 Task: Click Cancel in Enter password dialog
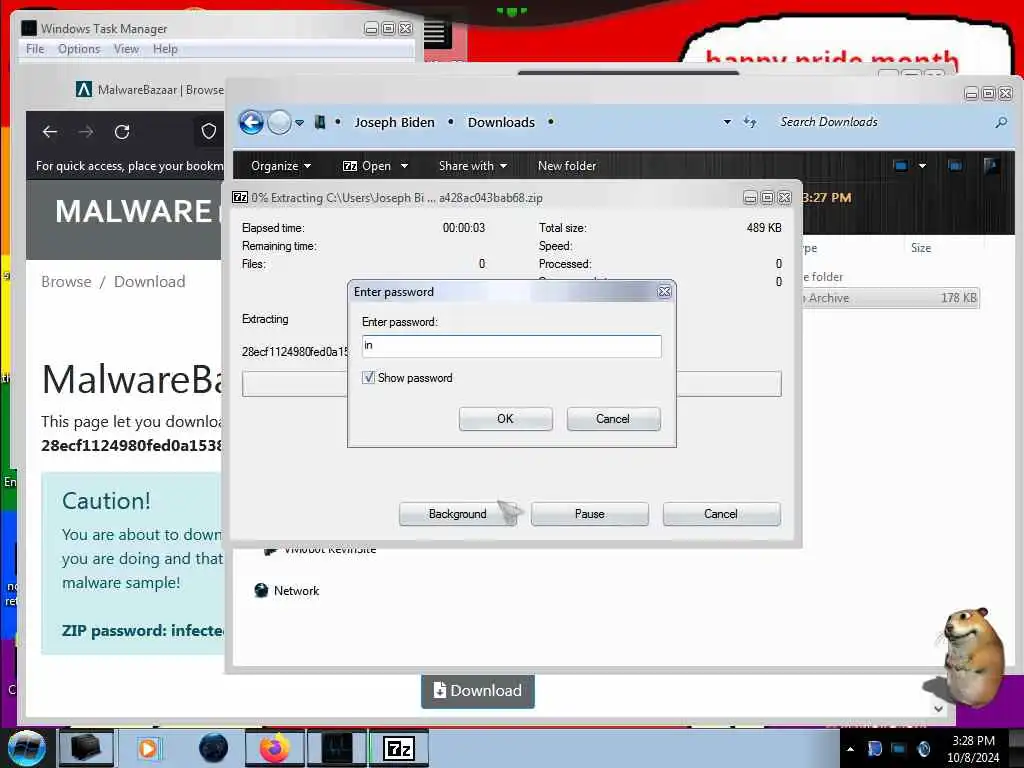(x=613, y=419)
